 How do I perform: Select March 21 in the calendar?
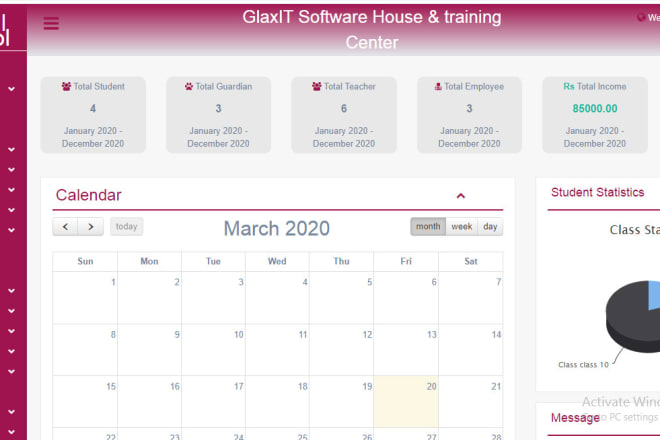[471, 402]
